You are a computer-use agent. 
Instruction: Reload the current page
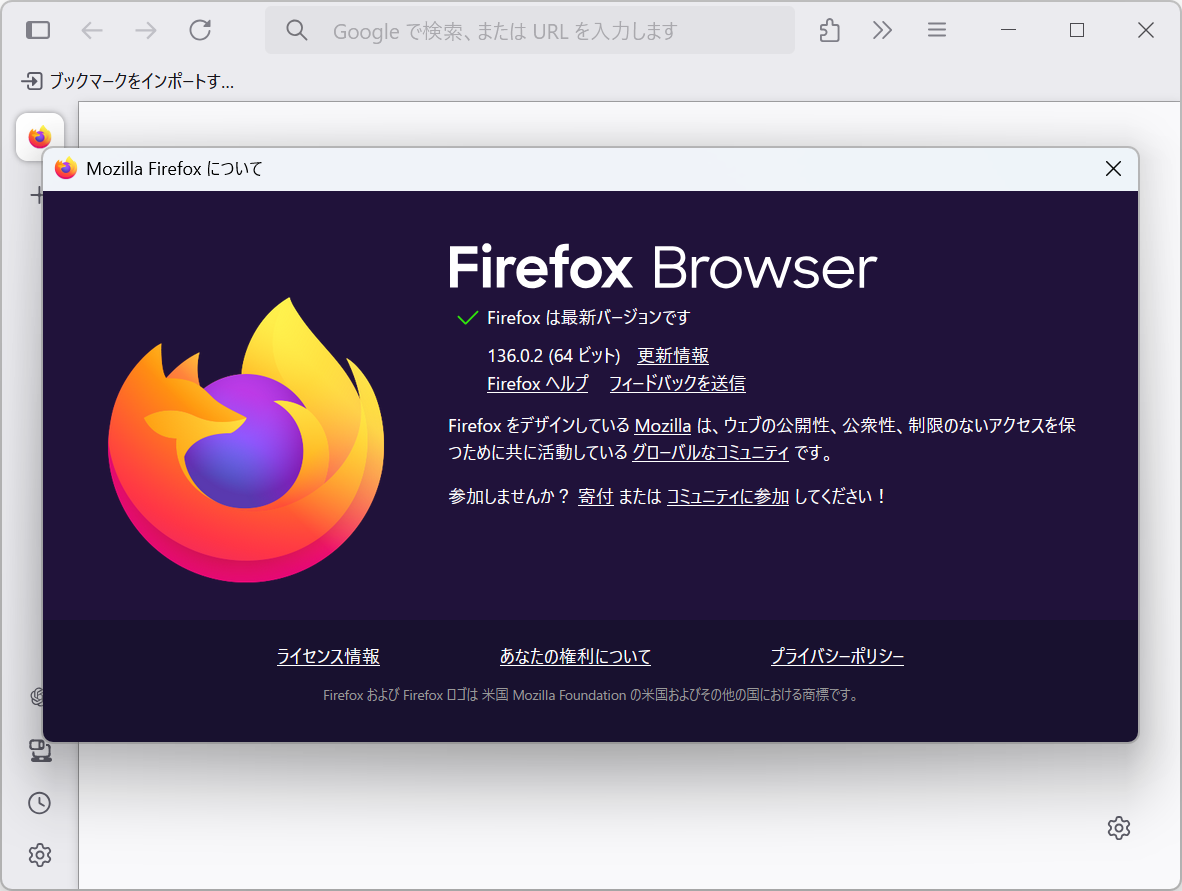[199, 30]
